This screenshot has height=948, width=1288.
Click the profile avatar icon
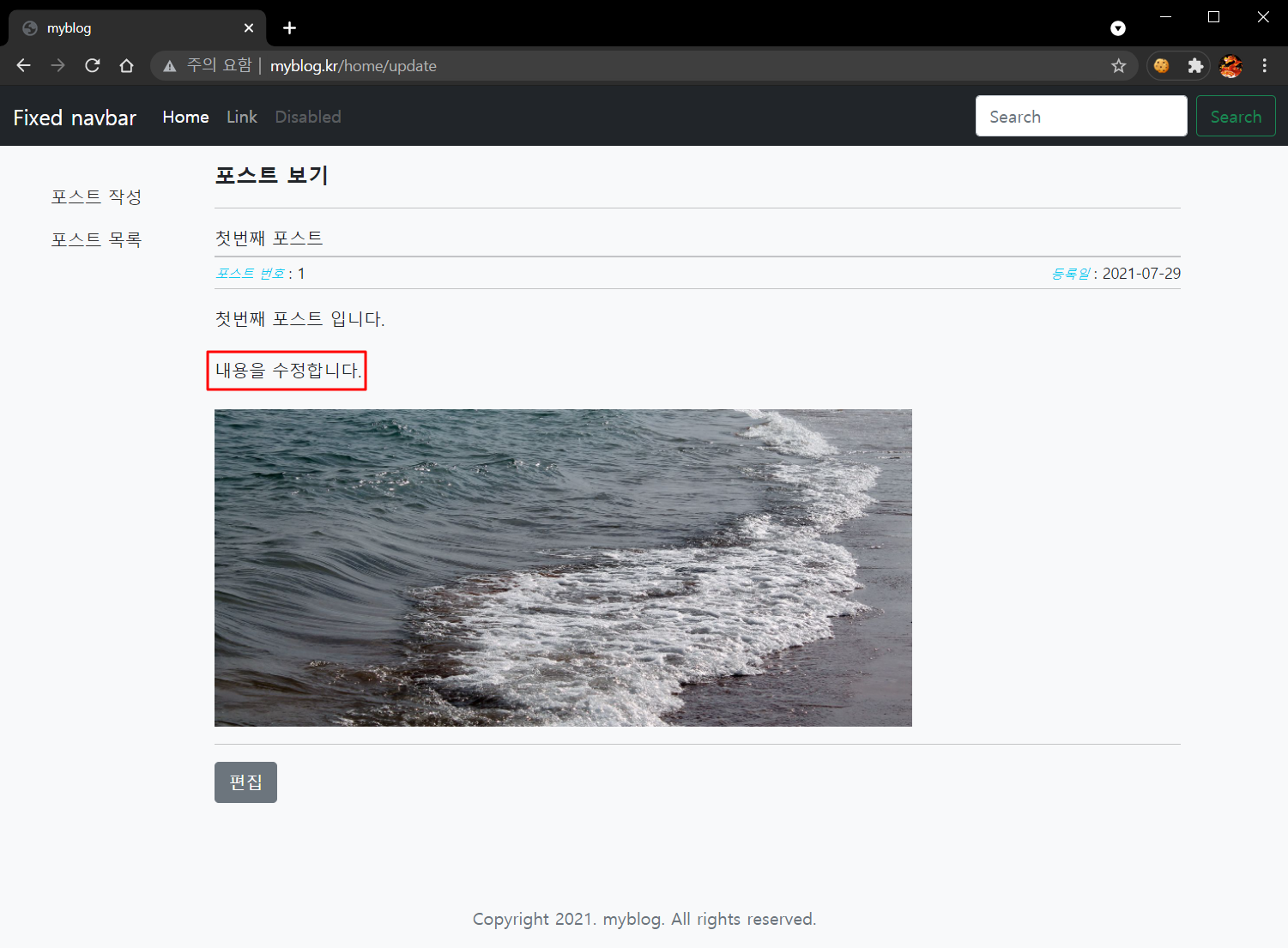1231,66
